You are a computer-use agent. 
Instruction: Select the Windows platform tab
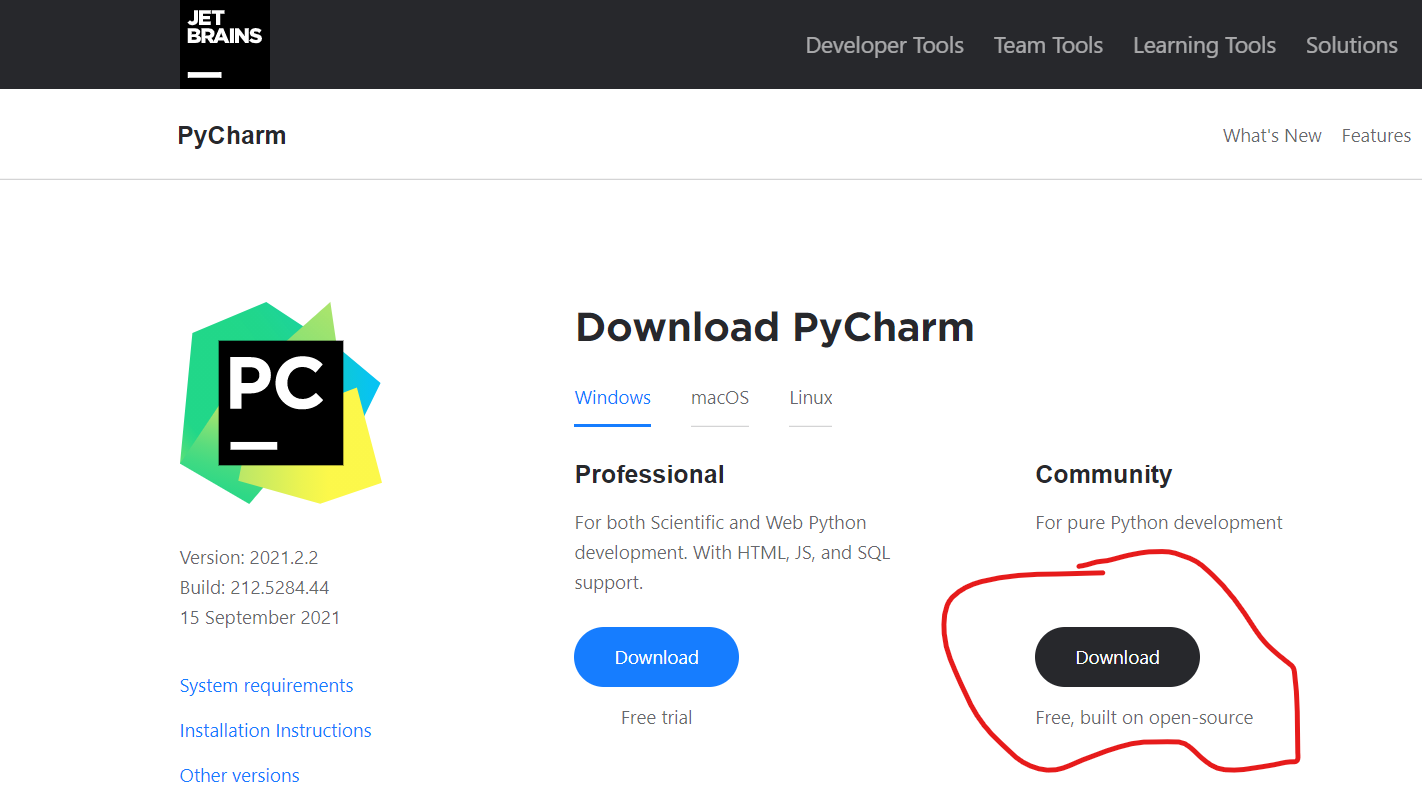612,398
